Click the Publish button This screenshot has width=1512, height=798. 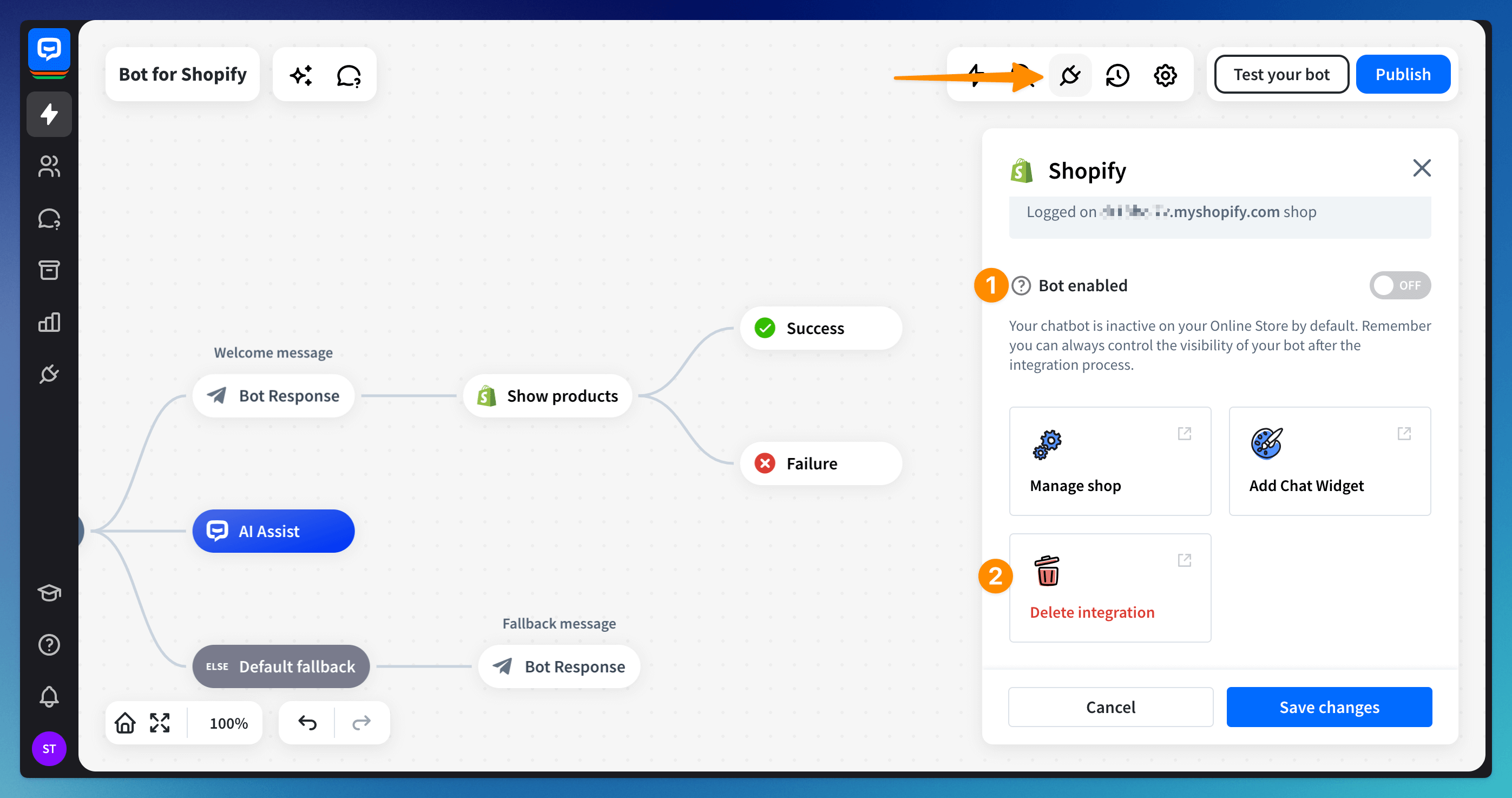pyautogui.click(x=1402, y=75)
